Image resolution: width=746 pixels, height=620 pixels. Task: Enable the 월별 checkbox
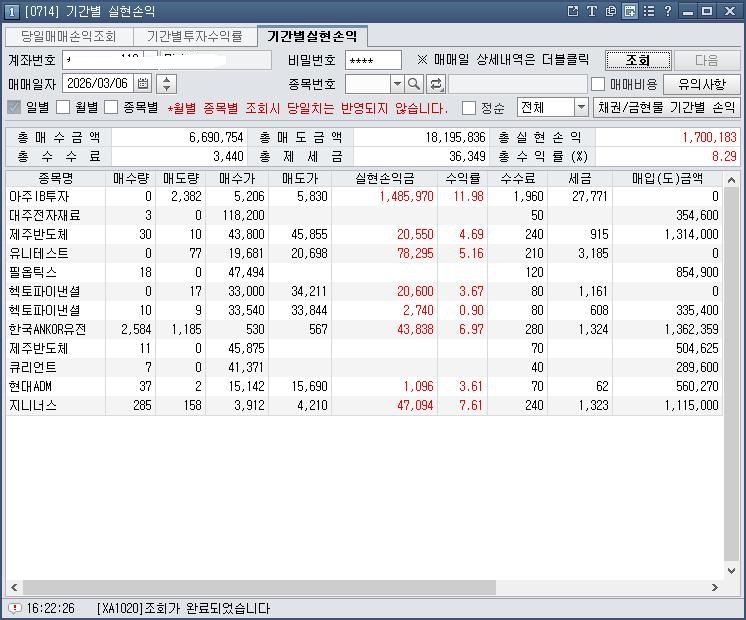[63, 107]
